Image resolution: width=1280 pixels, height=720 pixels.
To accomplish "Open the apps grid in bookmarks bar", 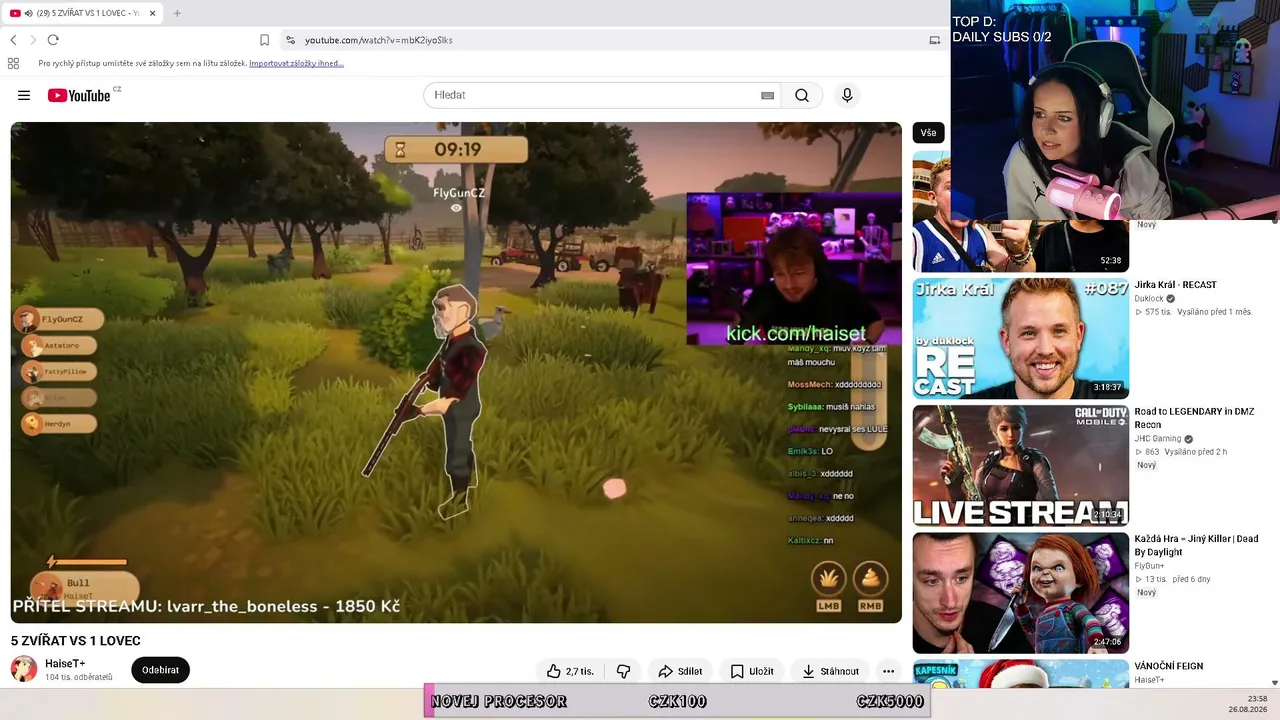I will [13, 63].
